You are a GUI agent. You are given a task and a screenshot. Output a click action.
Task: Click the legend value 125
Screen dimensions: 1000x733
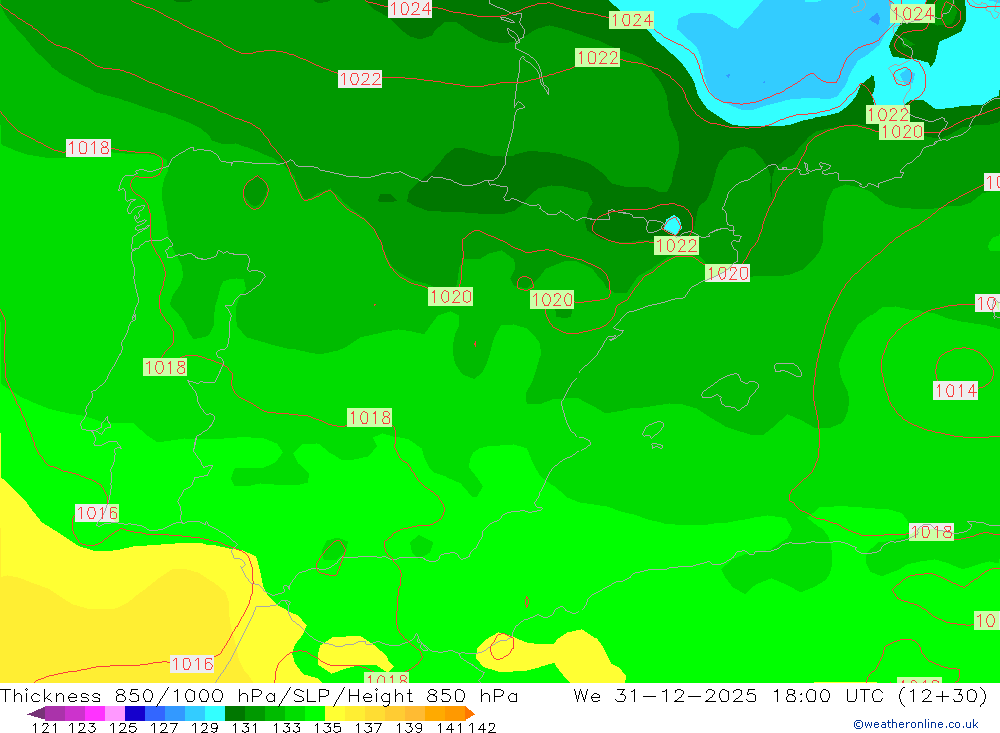(123, 727)
